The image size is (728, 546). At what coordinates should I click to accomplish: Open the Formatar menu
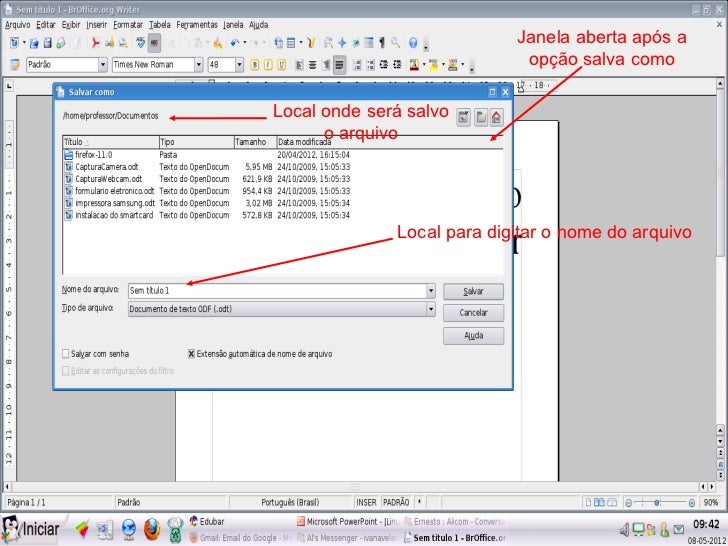pyautogui.click(x=127, y=24)
